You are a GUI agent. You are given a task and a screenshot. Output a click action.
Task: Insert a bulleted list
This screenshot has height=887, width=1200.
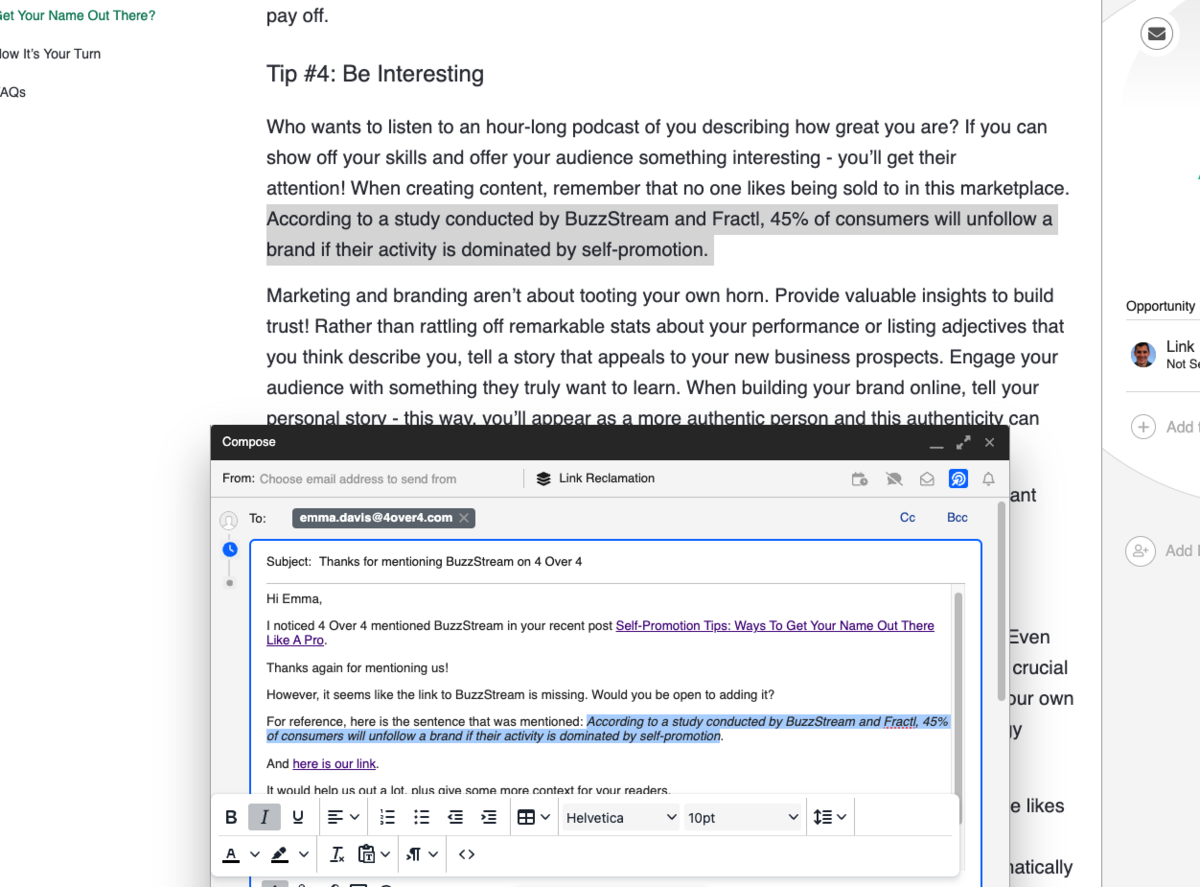point(421,817)
